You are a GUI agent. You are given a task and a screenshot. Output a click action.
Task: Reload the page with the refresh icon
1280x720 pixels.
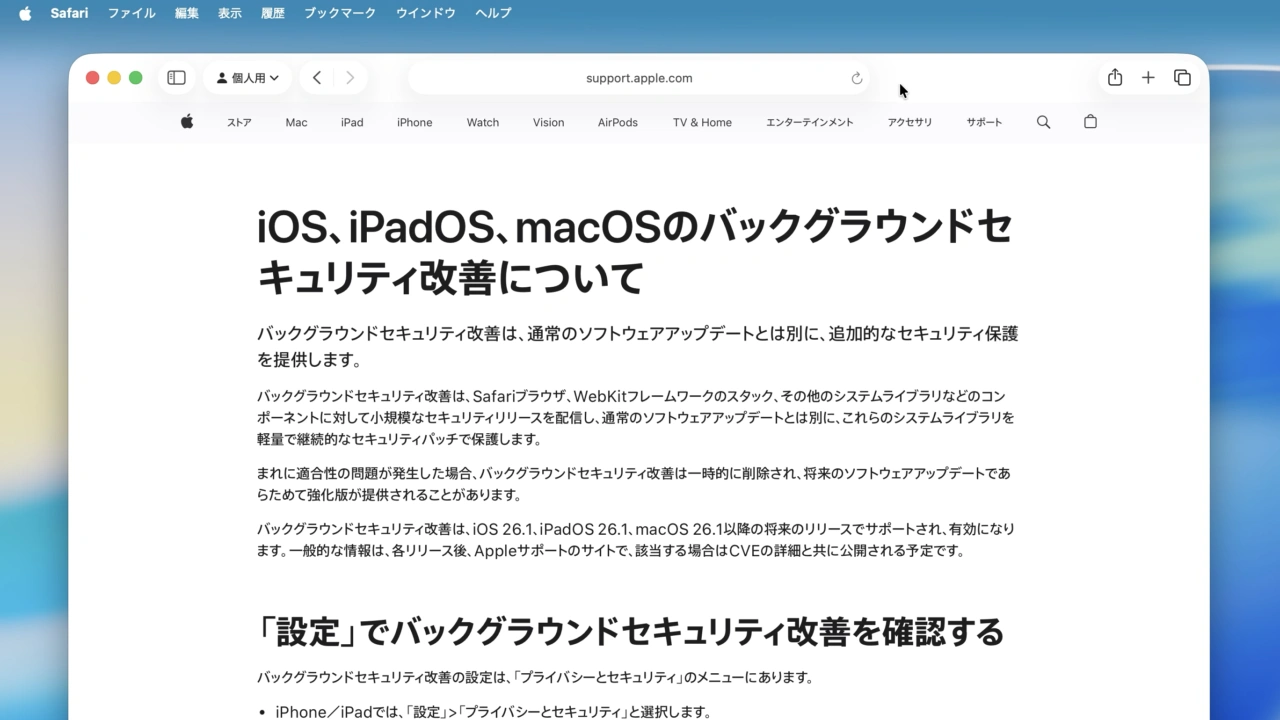coord(856,77)
